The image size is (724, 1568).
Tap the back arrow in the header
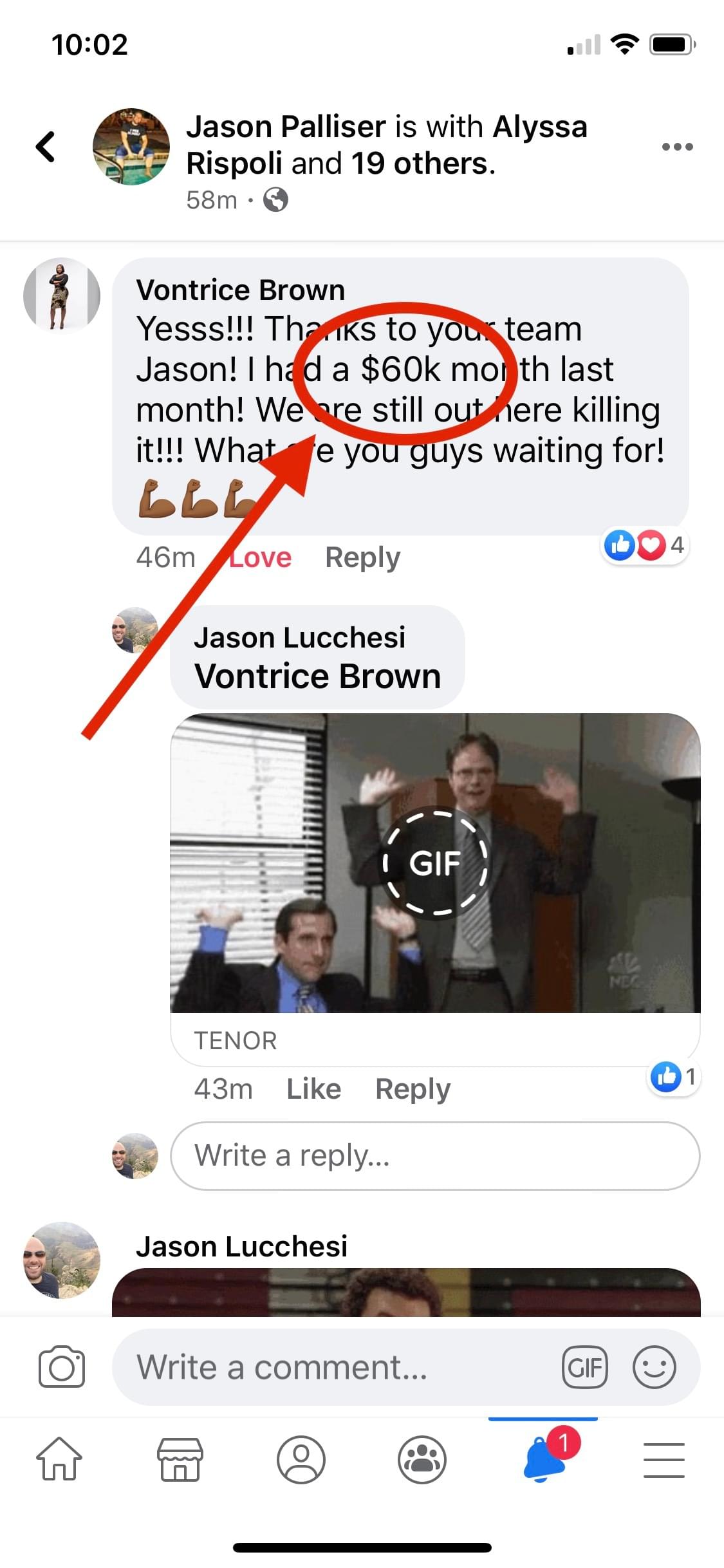45,146
